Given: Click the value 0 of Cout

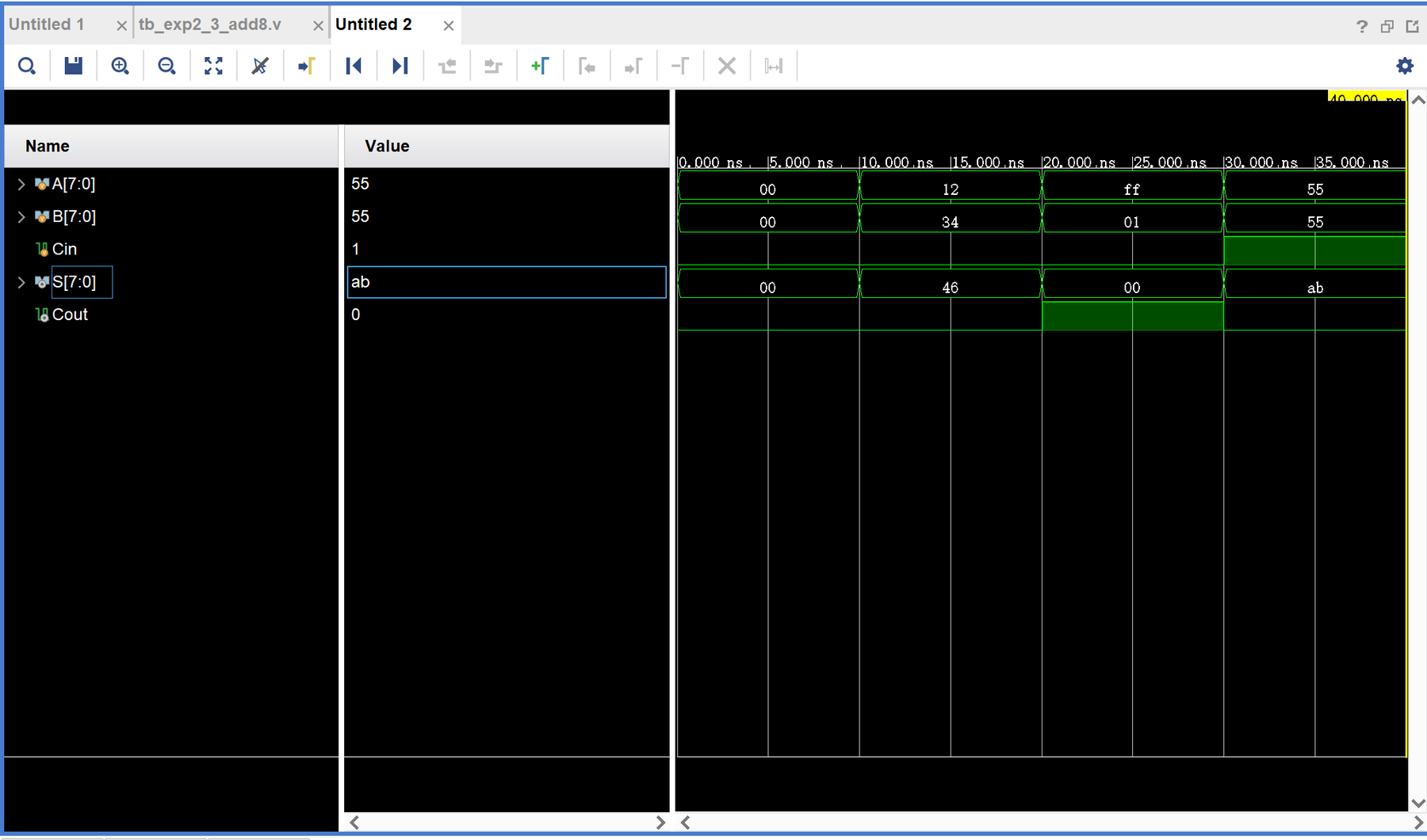Looking at the screenshot, I should (x=356, y=315).
